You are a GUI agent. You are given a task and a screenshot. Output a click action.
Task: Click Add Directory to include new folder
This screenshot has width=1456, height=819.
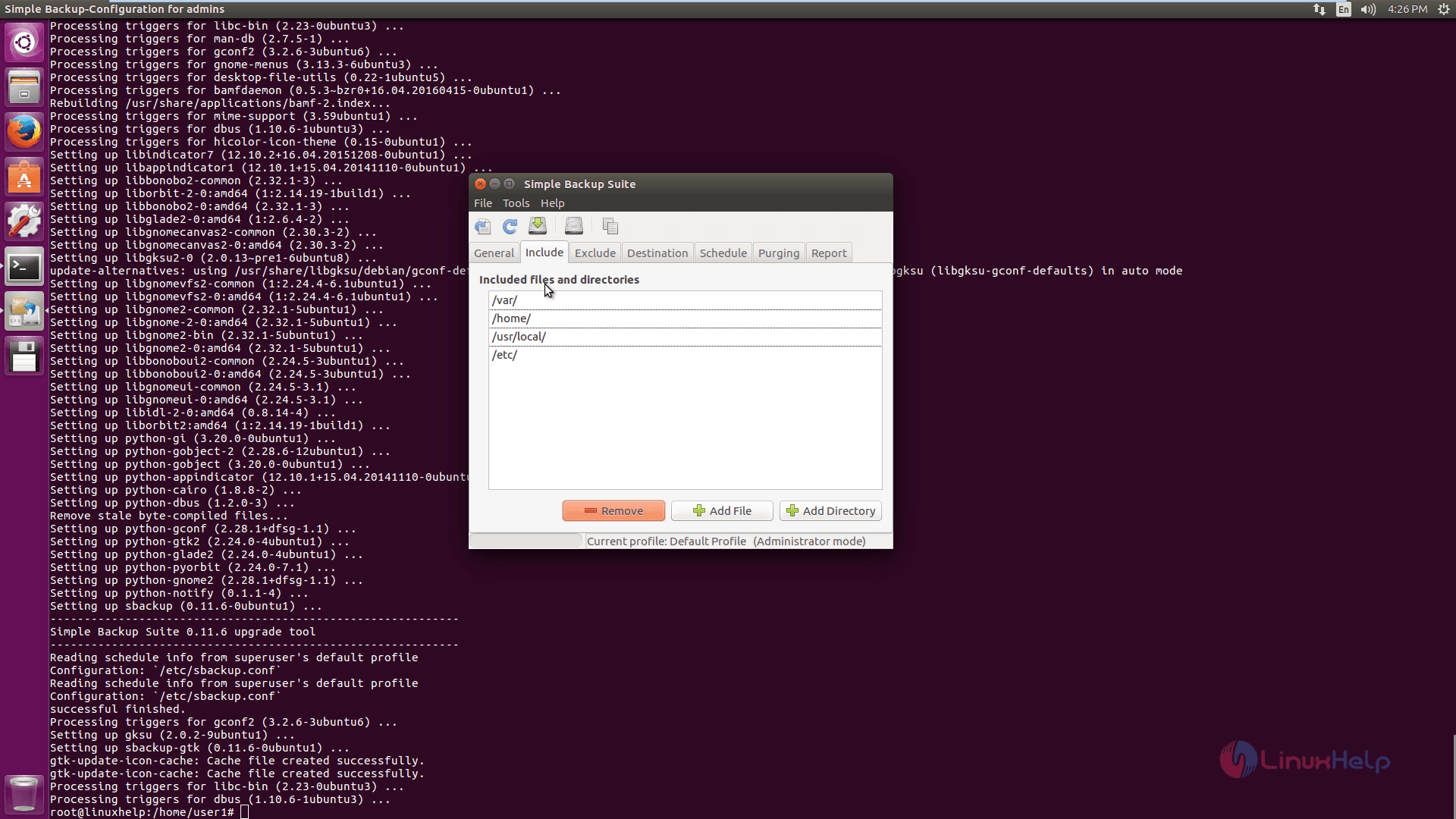click(830, 510)
